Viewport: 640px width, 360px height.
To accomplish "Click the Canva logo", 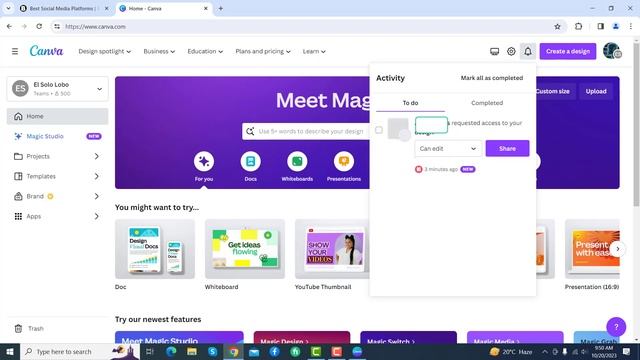I will pyautogui.click(x=47, y=51).
